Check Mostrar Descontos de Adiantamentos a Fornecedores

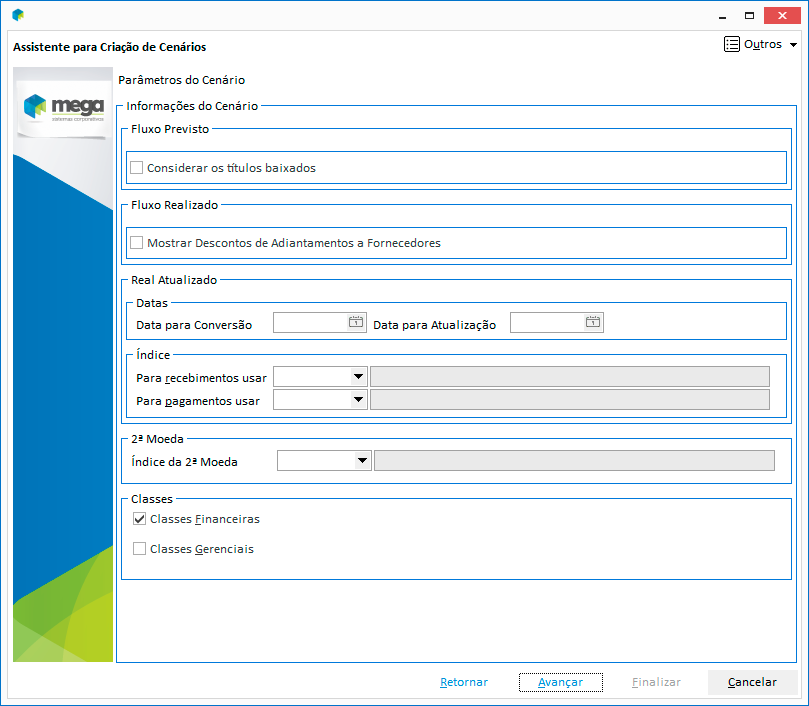137,243
